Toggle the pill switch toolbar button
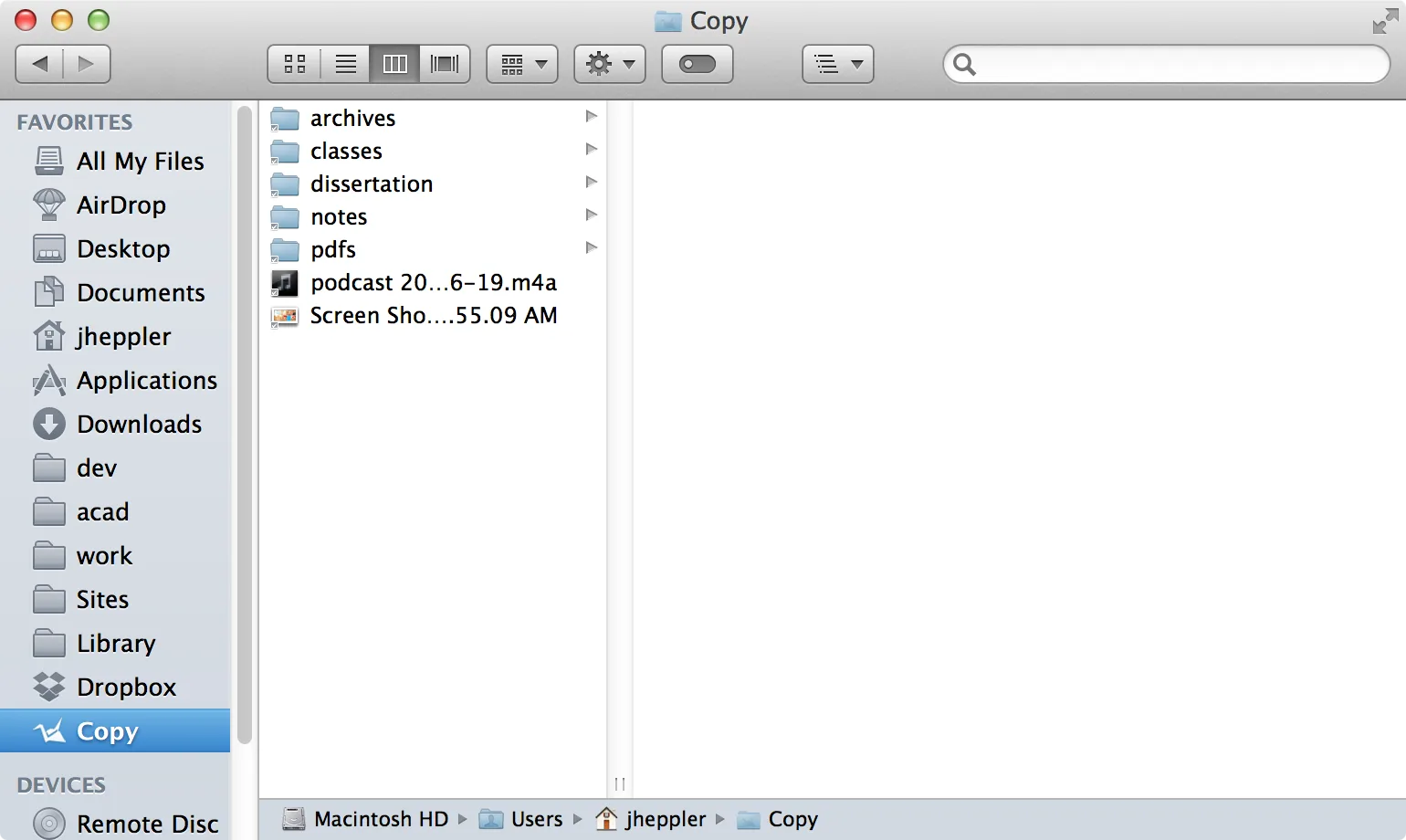Viewport: 1406px width, 840px height. click(698, 64)
